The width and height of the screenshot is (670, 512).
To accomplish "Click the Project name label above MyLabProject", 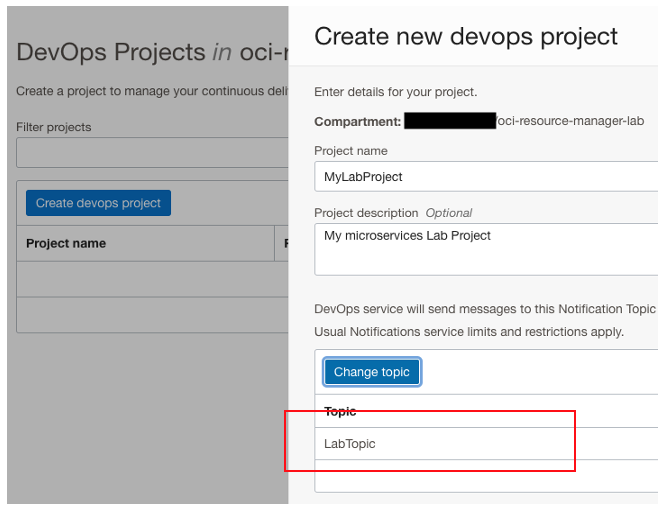I will [351, 151].
